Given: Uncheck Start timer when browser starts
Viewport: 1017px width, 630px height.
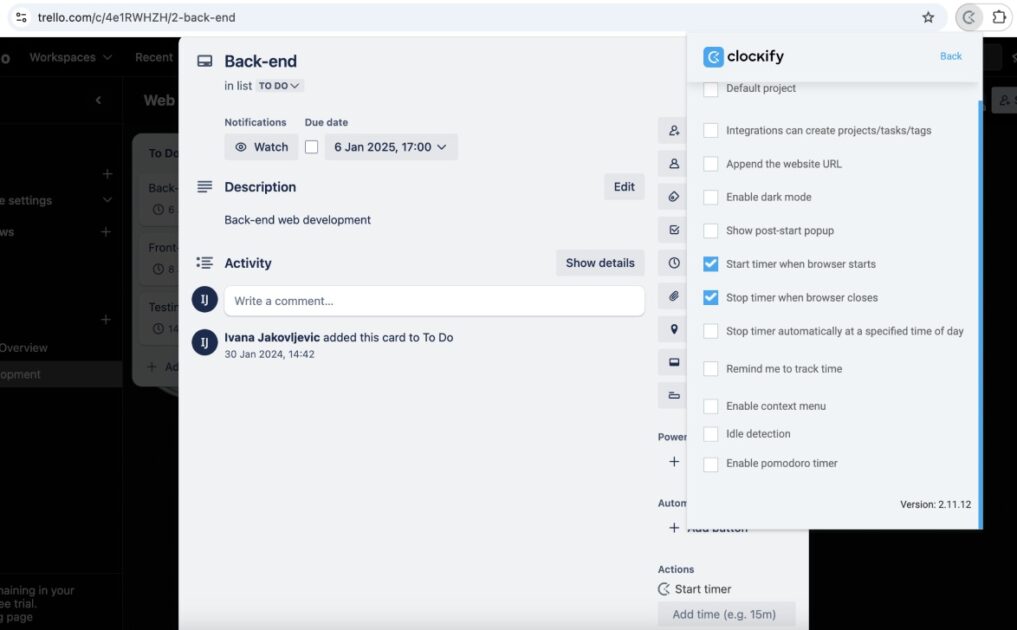Looking at the screenshot, I should coord(710,264).
